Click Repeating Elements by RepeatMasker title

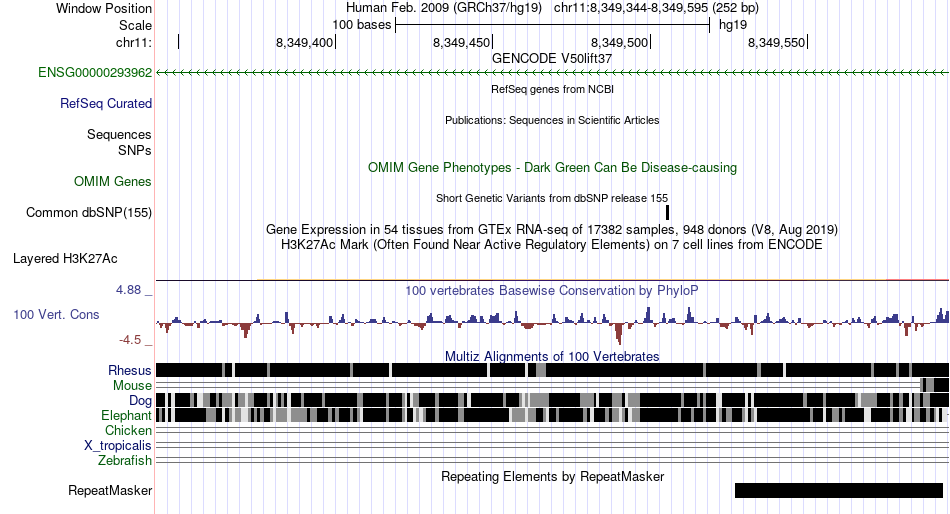click(x=552, y=476)
